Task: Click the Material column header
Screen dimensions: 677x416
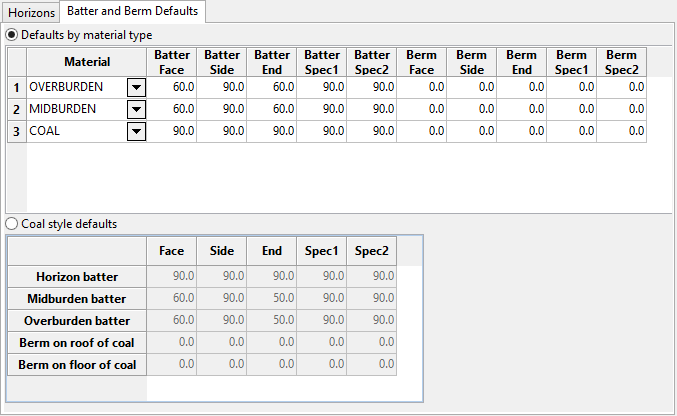Action: (87, 62)
